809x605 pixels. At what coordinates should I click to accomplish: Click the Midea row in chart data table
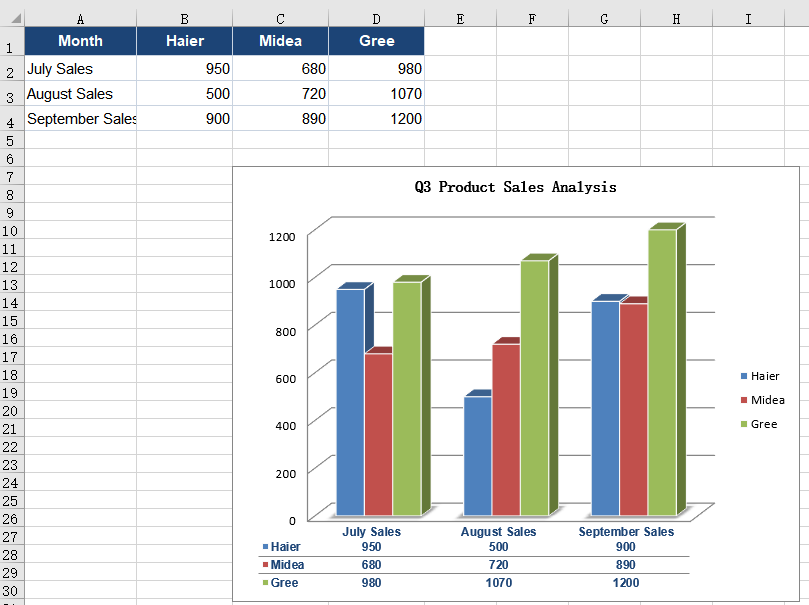474,565
